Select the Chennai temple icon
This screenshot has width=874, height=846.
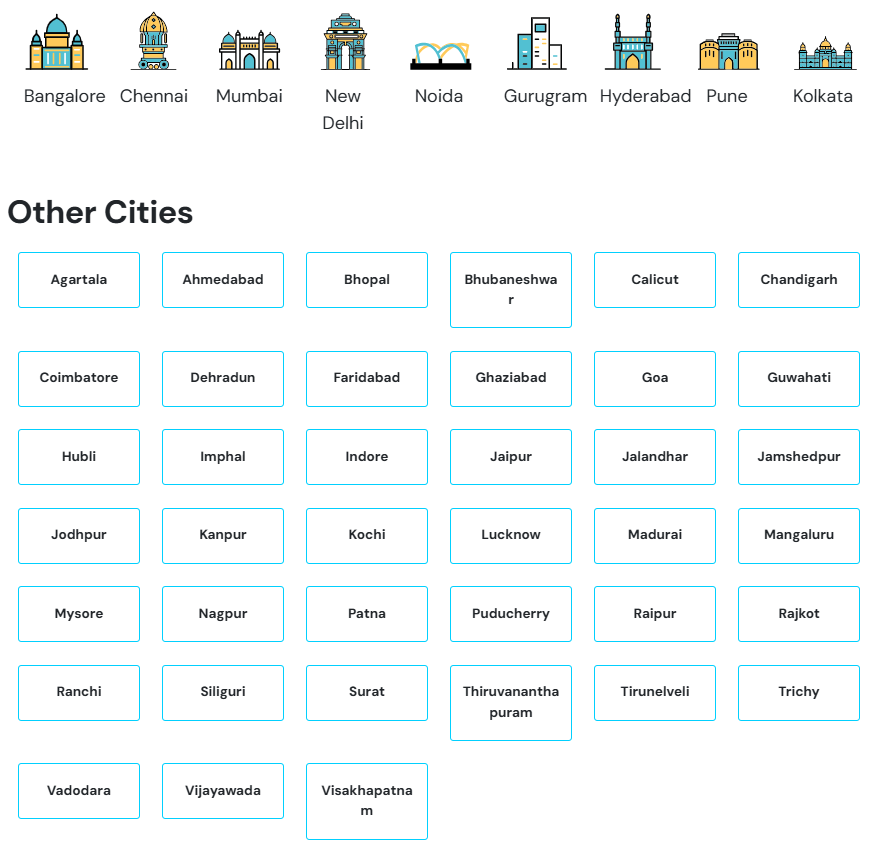click(153, 42)
